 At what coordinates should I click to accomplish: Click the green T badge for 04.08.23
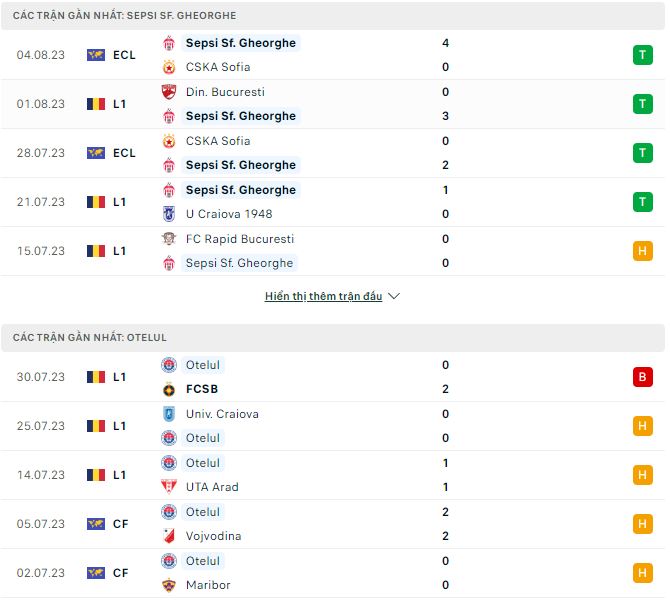(x=642, y=55)
